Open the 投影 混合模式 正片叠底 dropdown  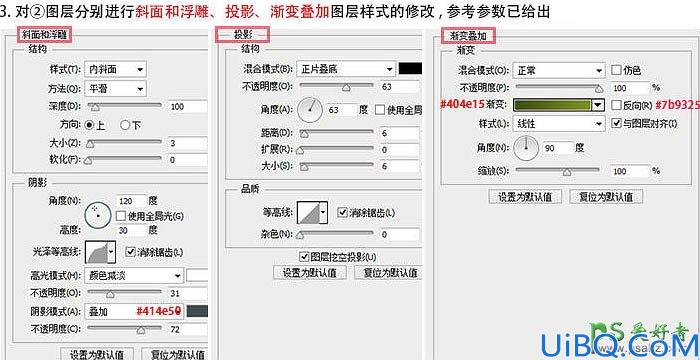point(346,69)
